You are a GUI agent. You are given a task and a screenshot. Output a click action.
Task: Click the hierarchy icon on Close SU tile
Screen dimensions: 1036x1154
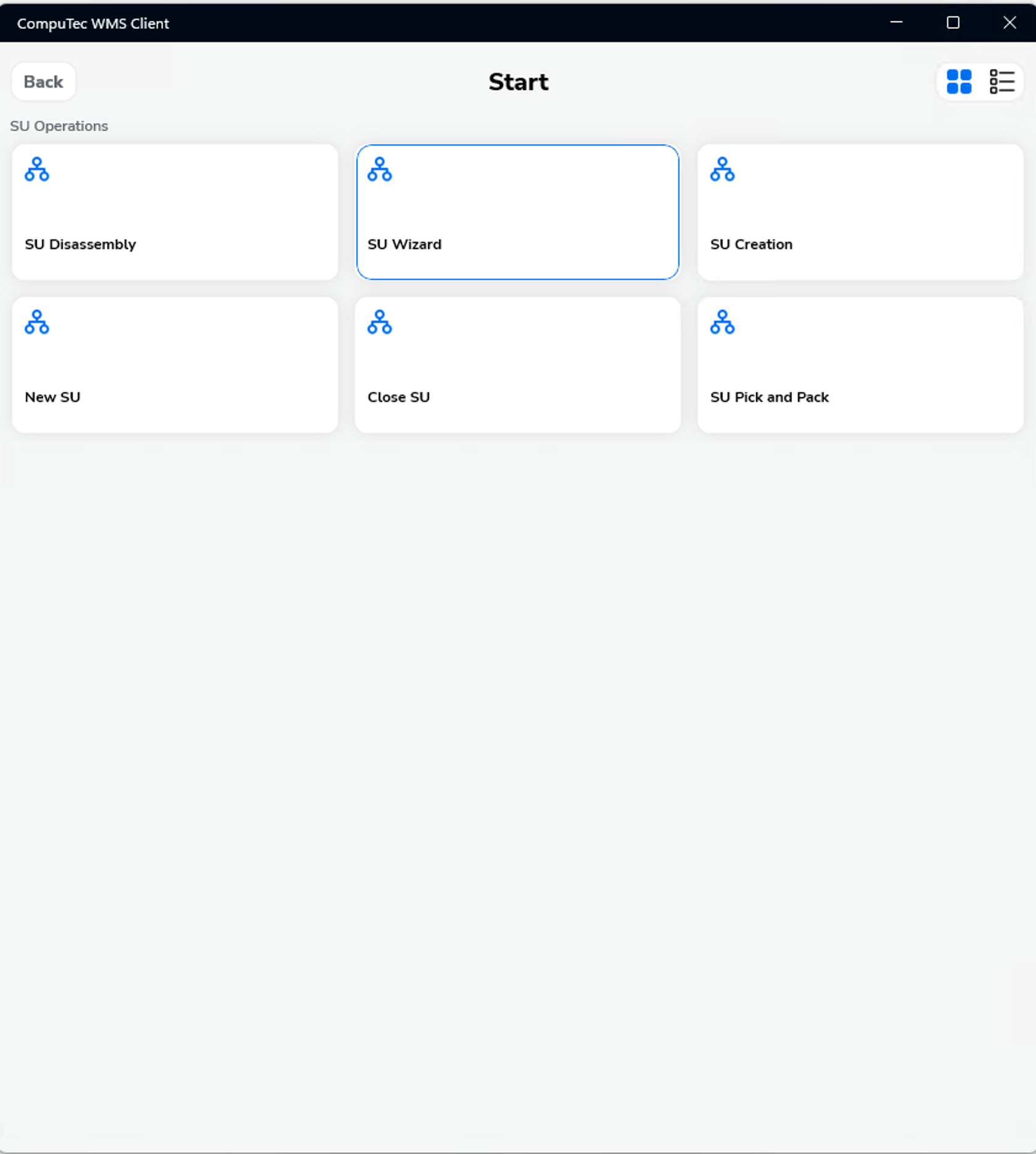tap(379, 322)
